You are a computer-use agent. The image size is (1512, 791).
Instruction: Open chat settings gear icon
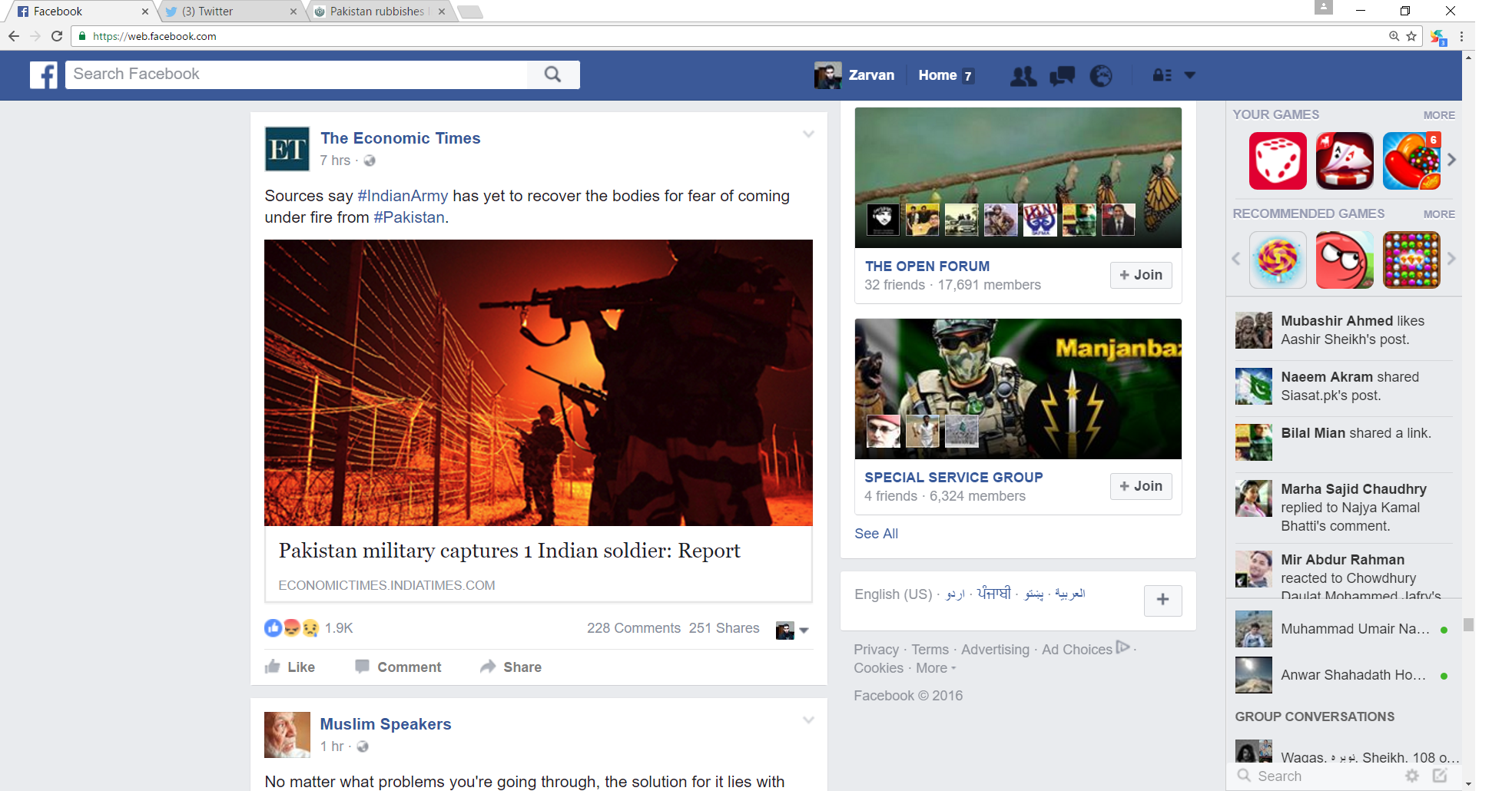tap(1412, 776)
